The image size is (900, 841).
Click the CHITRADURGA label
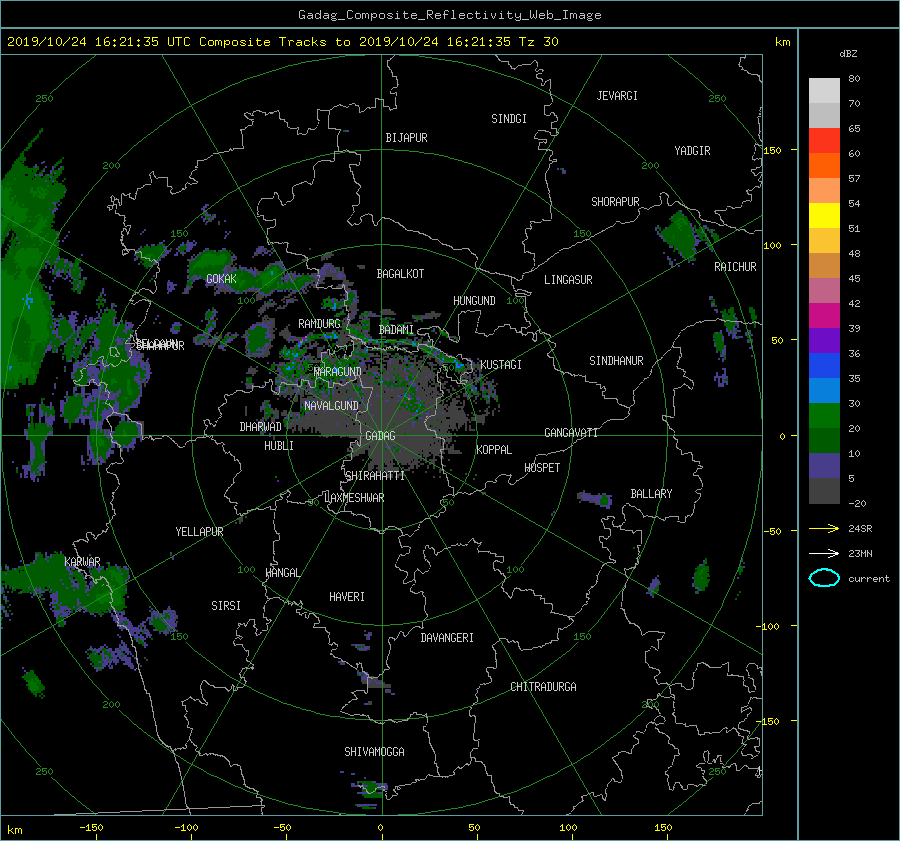point(543,687)
